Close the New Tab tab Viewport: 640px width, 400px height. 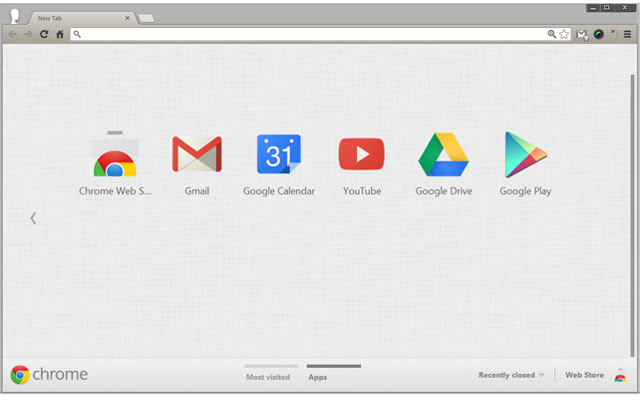coord(127,18)
